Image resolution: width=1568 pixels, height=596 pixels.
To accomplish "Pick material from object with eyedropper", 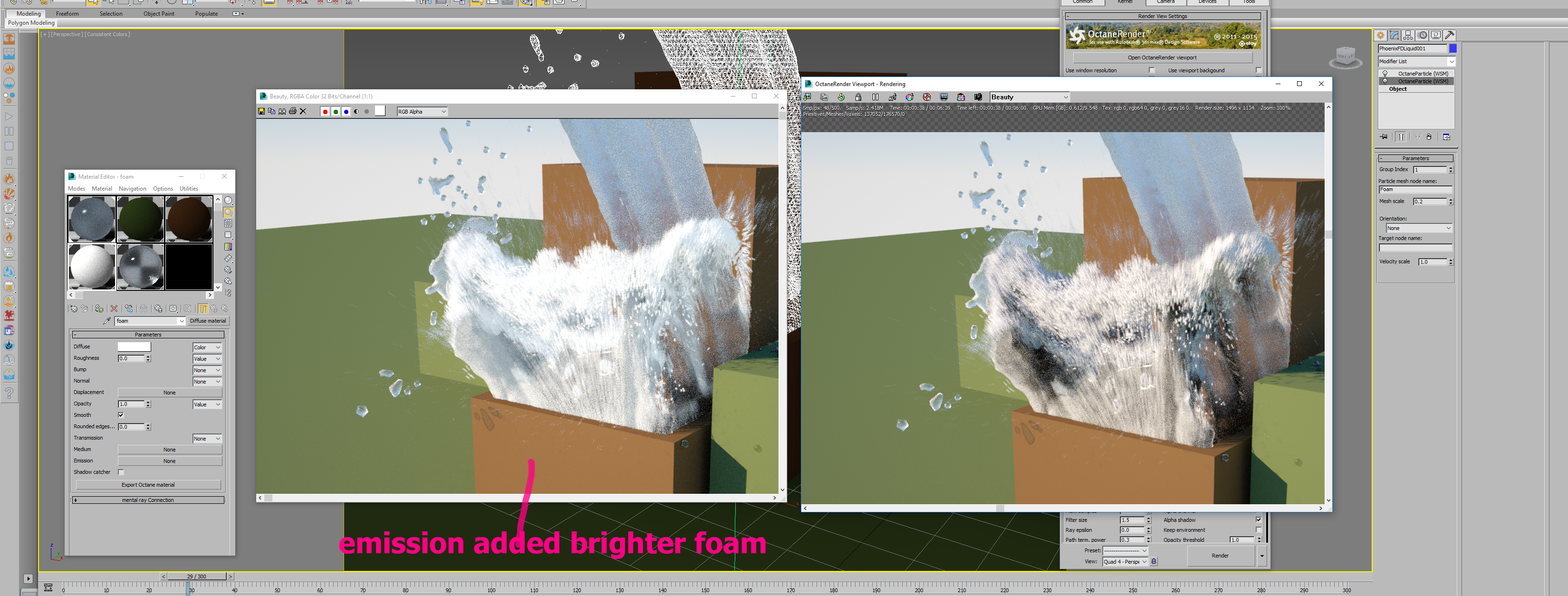I will [x=107, y=321].
